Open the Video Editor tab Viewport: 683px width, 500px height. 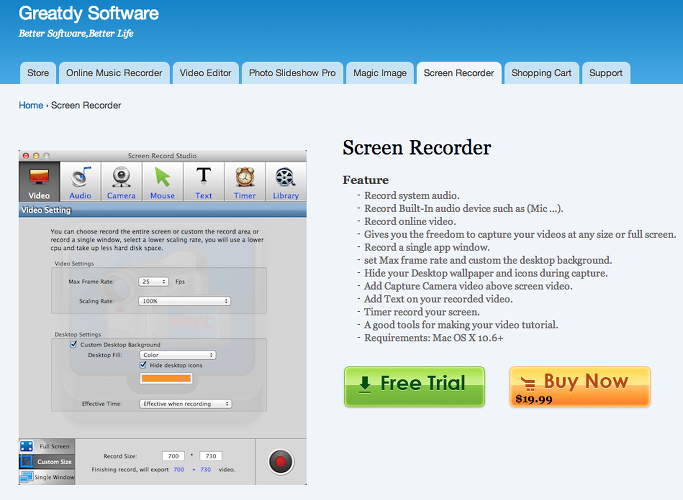(x=206, y=73)
